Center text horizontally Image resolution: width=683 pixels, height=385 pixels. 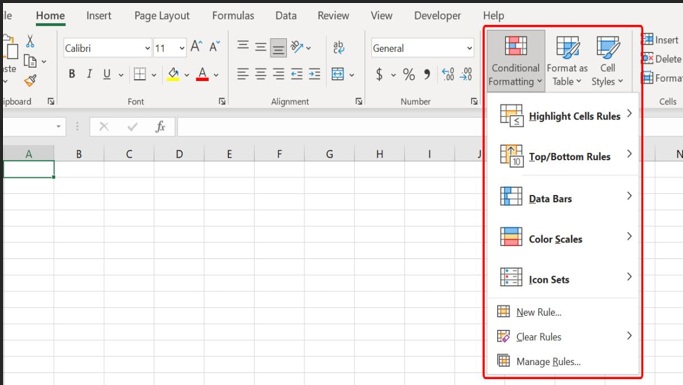pyautogui.click(x=260, y=74)
